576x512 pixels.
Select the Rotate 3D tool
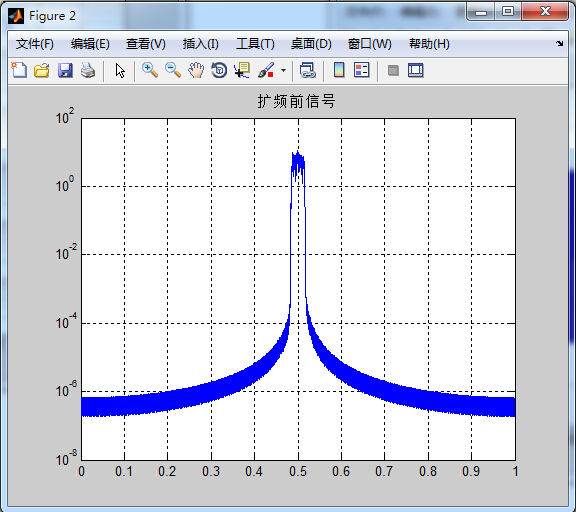tap(219, 70)
